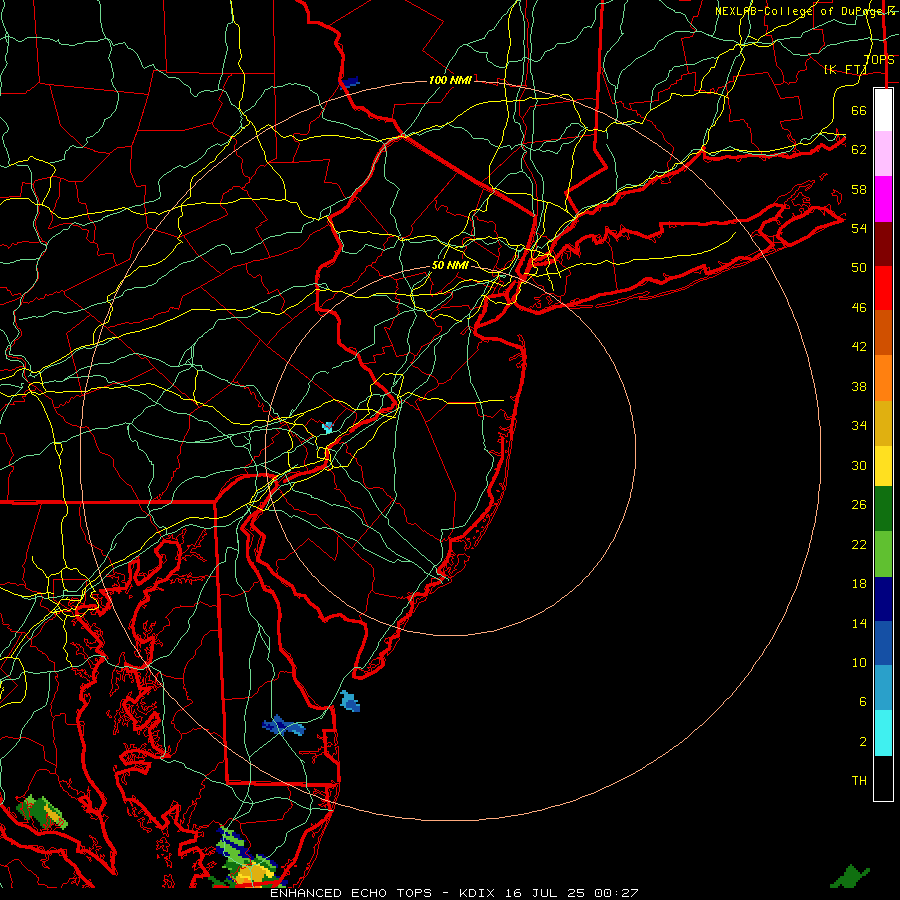Click the legend value '46'
Screen dimensions: 900x900
coord(859,308)
